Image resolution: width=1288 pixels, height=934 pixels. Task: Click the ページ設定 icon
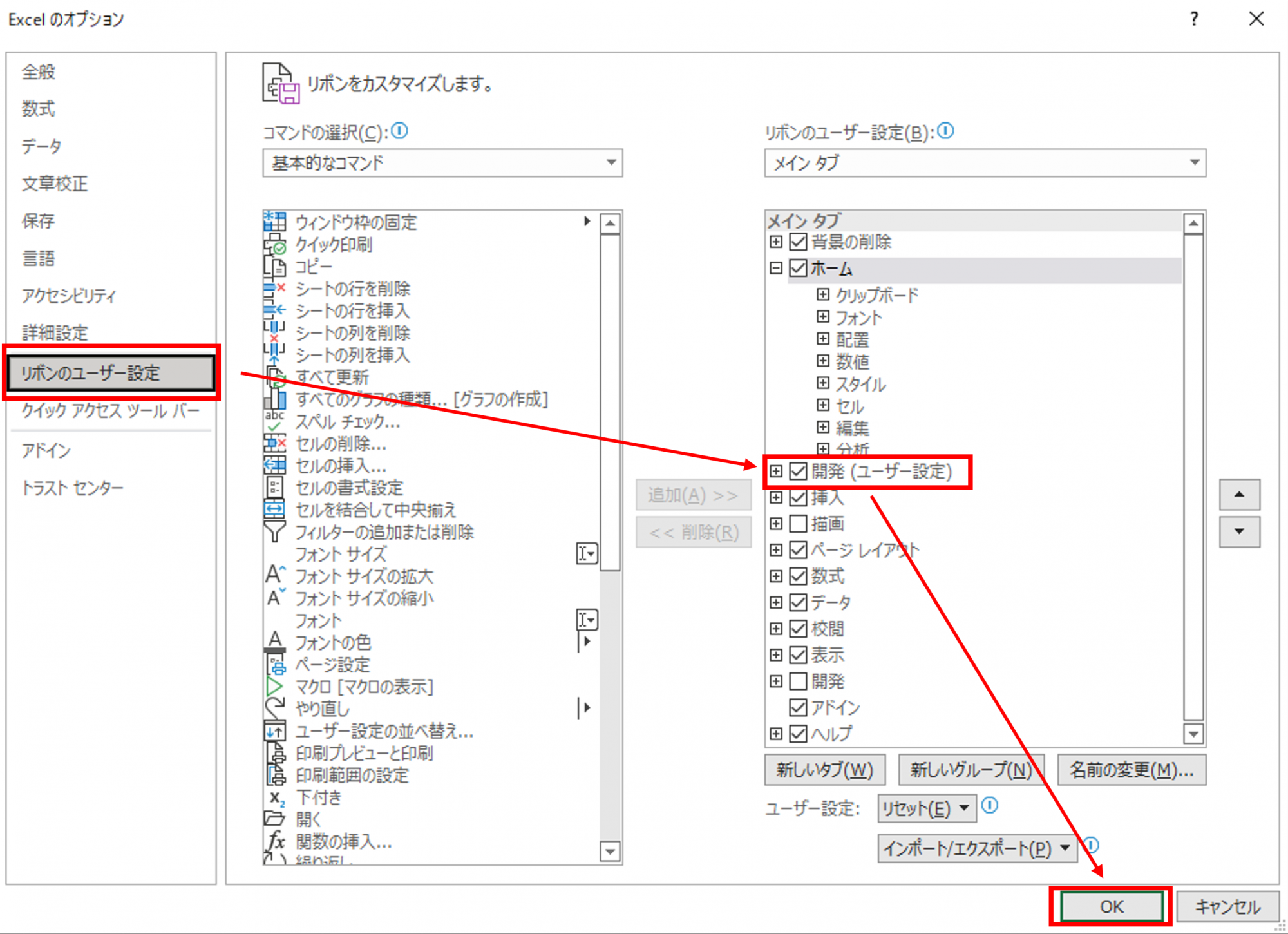(275, 664)
